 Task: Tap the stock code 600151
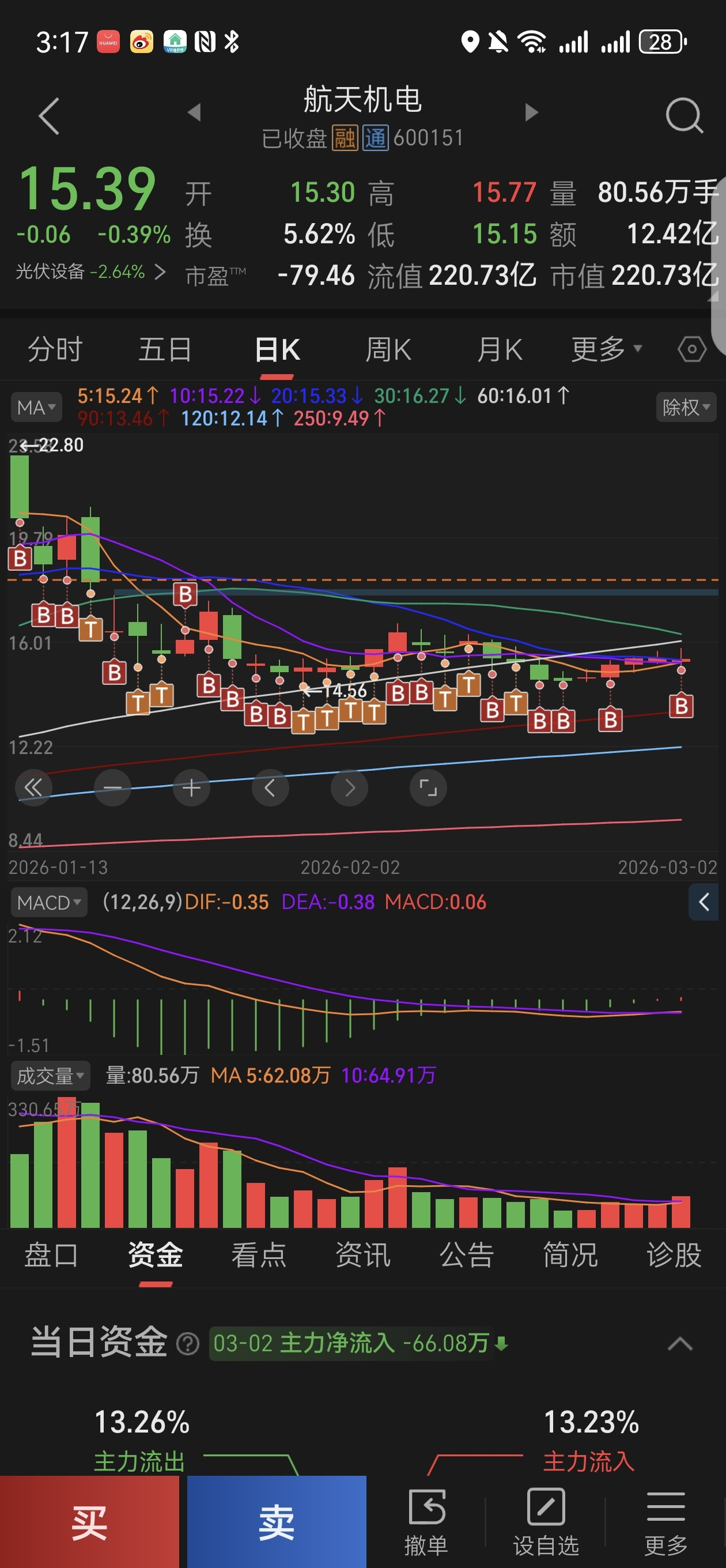pyautogui.click(x=429, y=138)
